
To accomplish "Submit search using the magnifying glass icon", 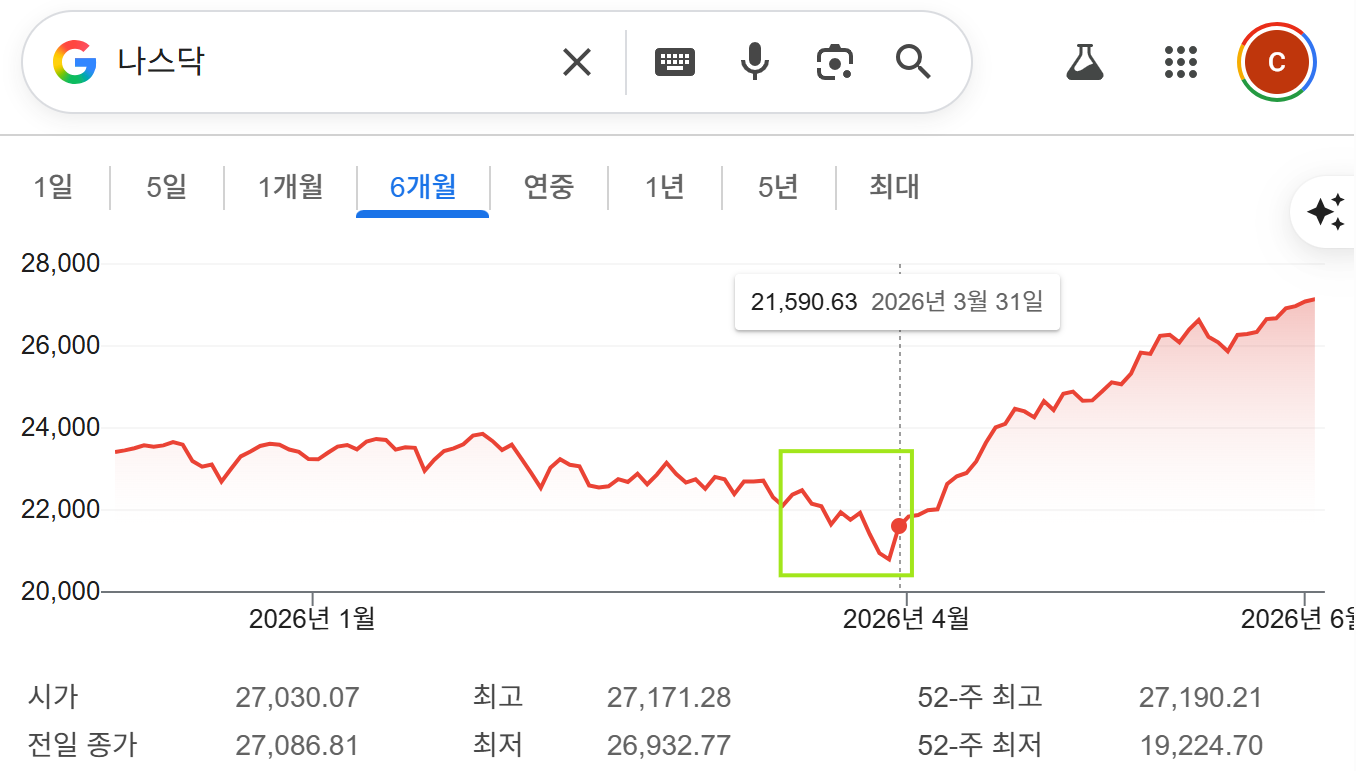I will coord(913,62).
